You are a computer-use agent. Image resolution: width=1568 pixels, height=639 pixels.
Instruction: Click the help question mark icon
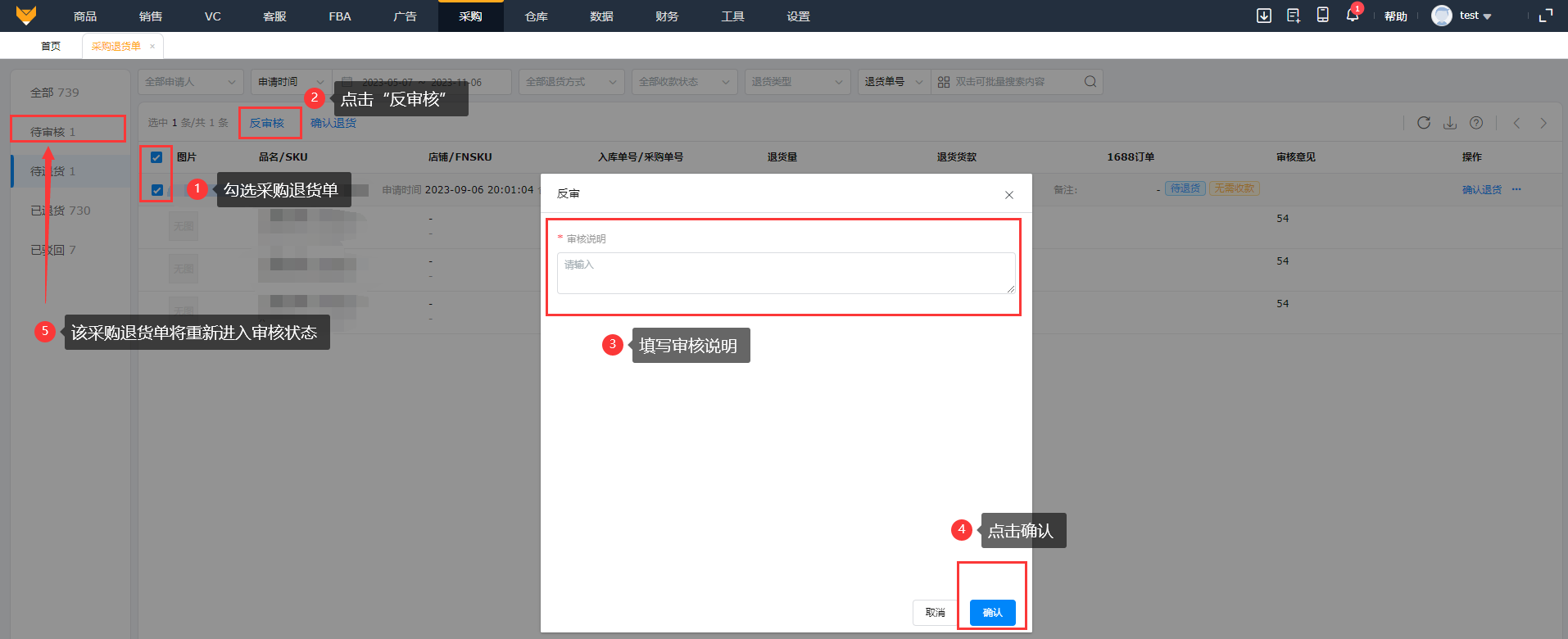[x=1476, y=123]
